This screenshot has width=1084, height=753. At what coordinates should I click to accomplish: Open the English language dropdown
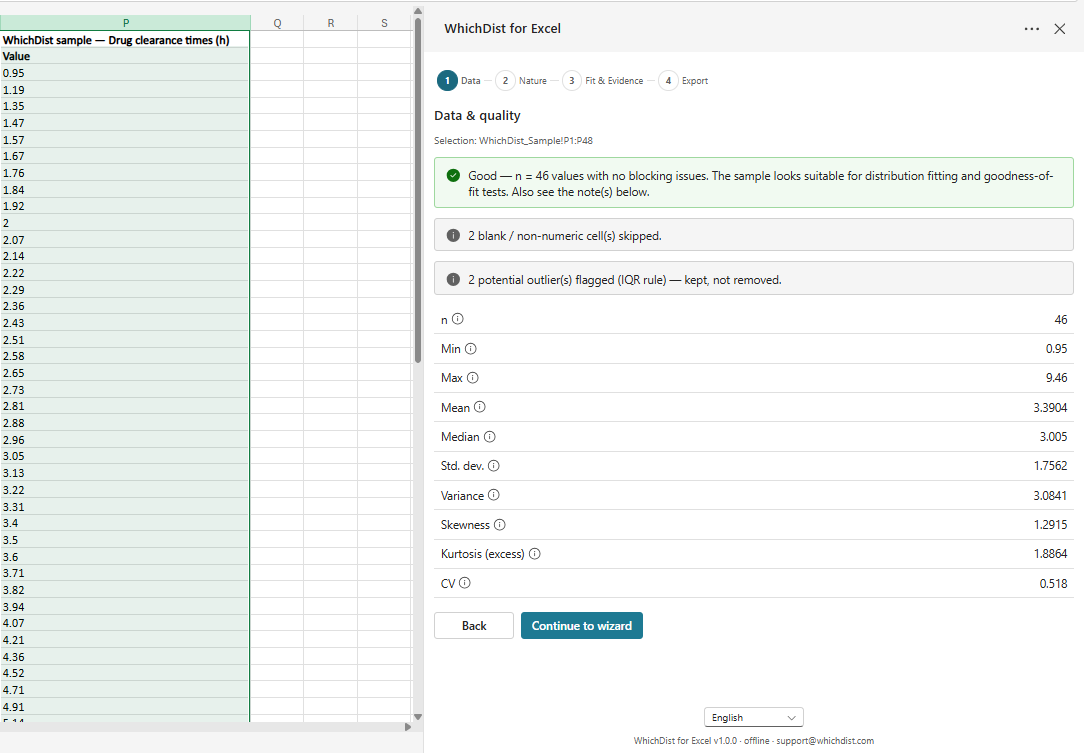[x=754, y=717]
